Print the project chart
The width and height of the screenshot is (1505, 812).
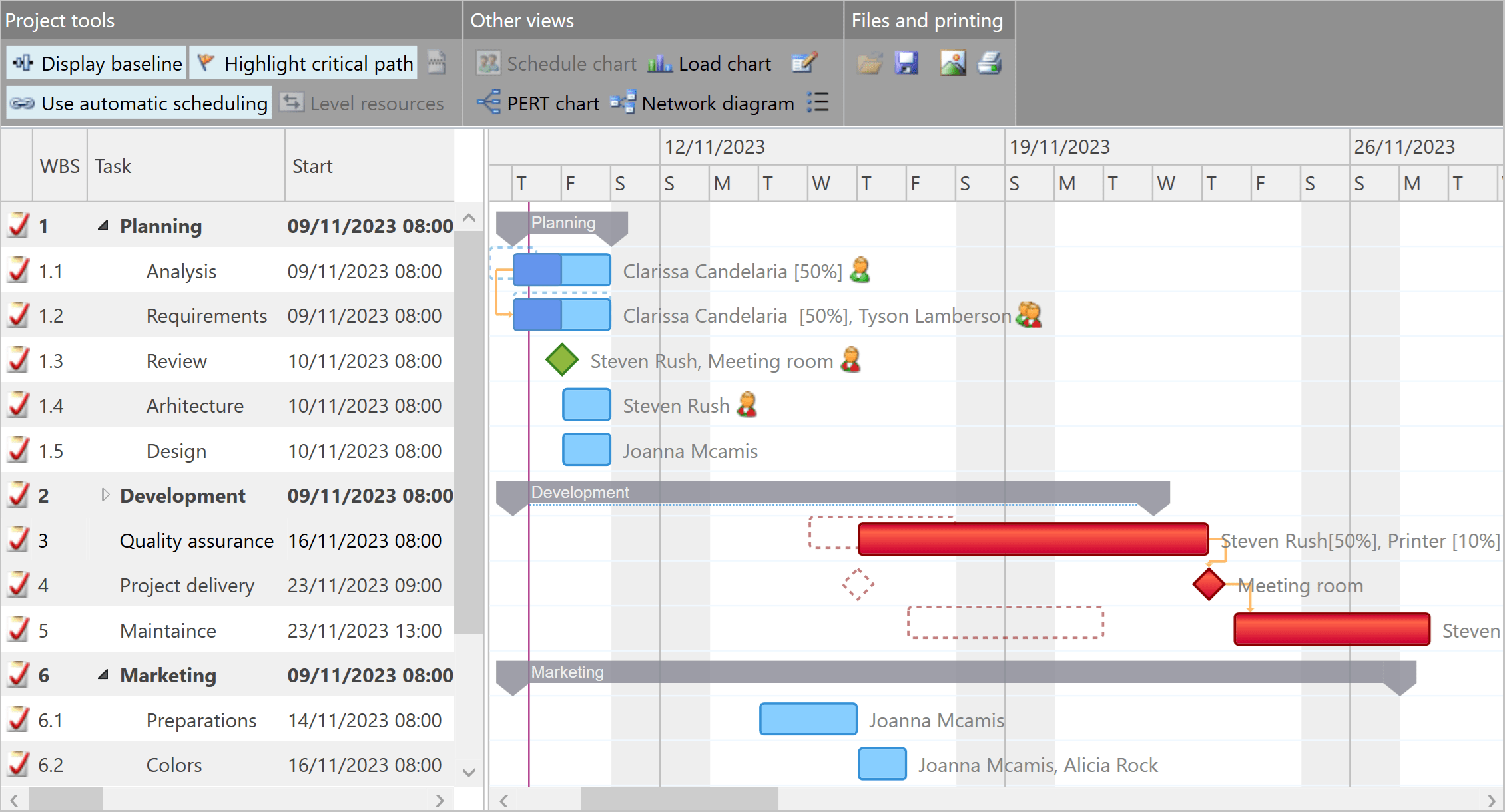coord(990,63)
